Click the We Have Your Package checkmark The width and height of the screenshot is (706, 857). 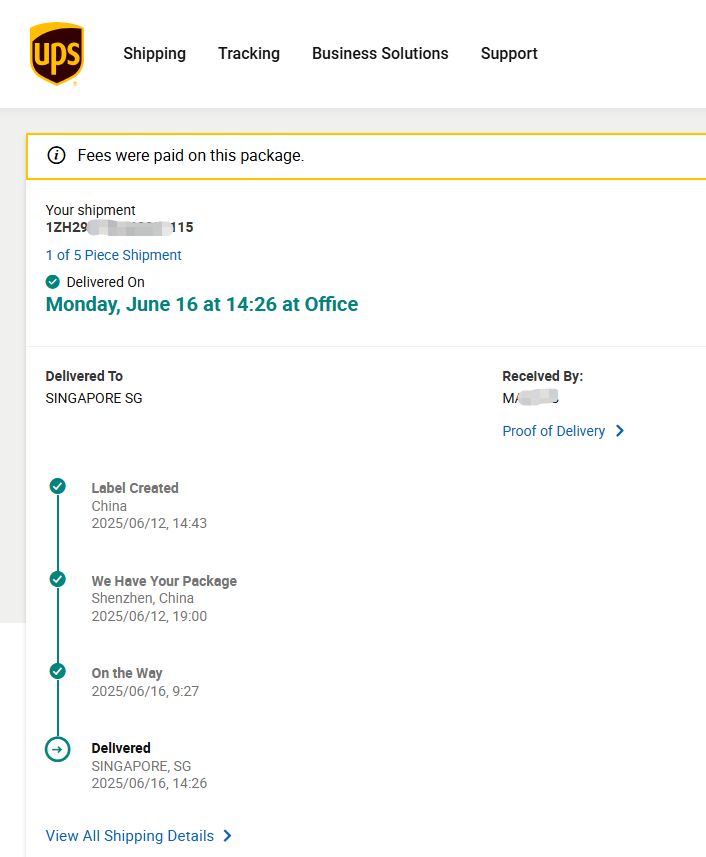coord(58,579)
